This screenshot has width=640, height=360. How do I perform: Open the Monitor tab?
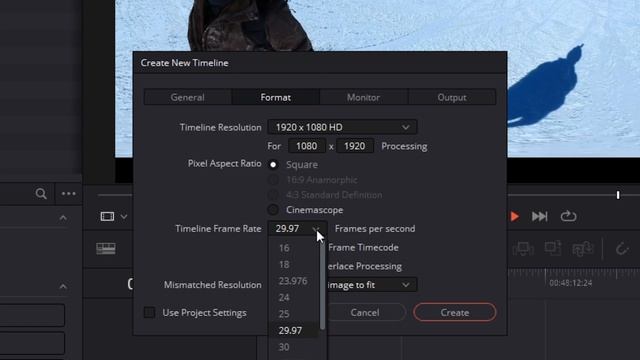click(363, 98)
